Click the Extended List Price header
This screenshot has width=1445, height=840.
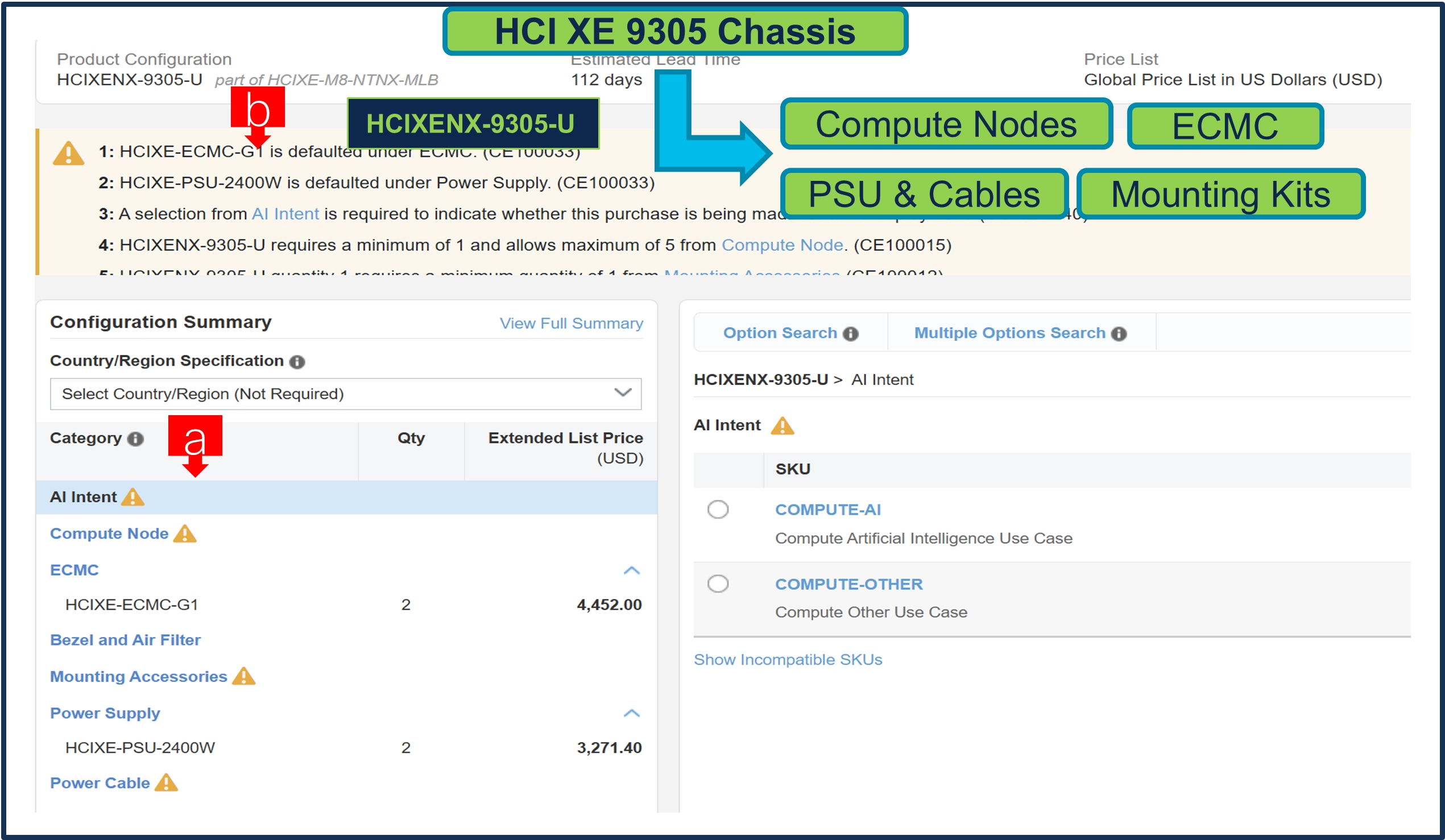point(565,448)
